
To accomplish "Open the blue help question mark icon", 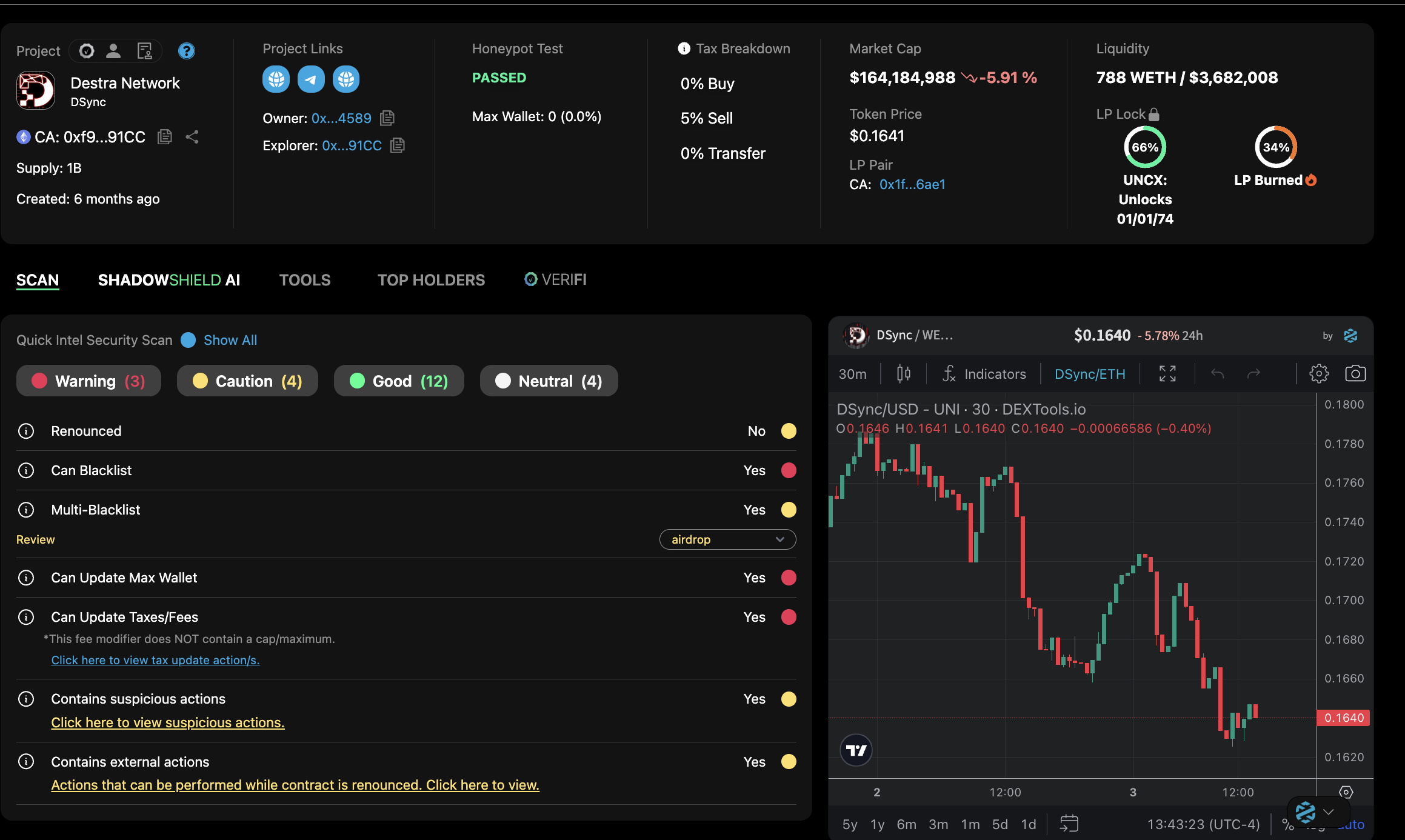I will point(186,51).
